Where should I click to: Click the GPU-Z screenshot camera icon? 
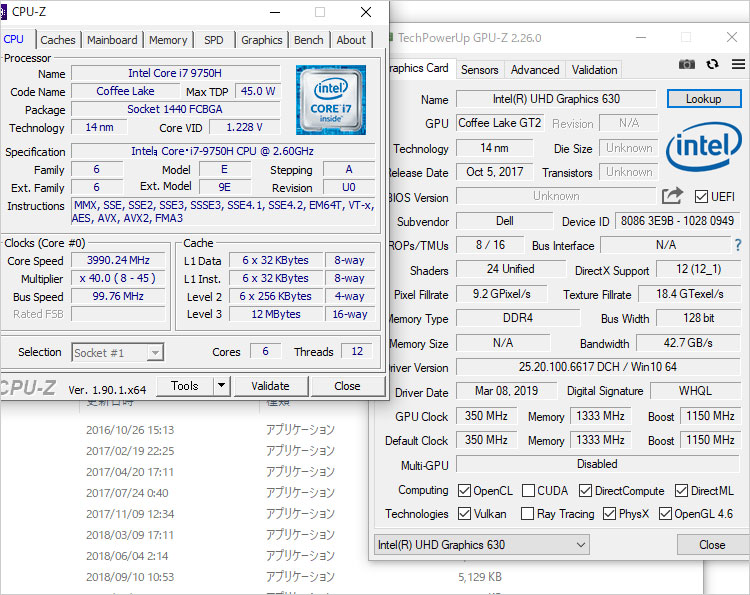pyautogui.click(x=686, y=64)
